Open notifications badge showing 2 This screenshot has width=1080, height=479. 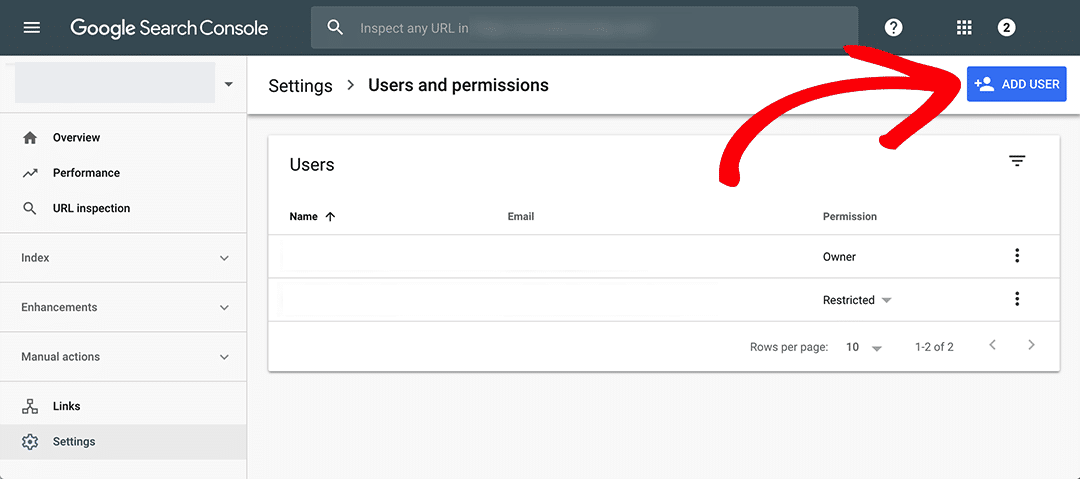[1006, 28]
